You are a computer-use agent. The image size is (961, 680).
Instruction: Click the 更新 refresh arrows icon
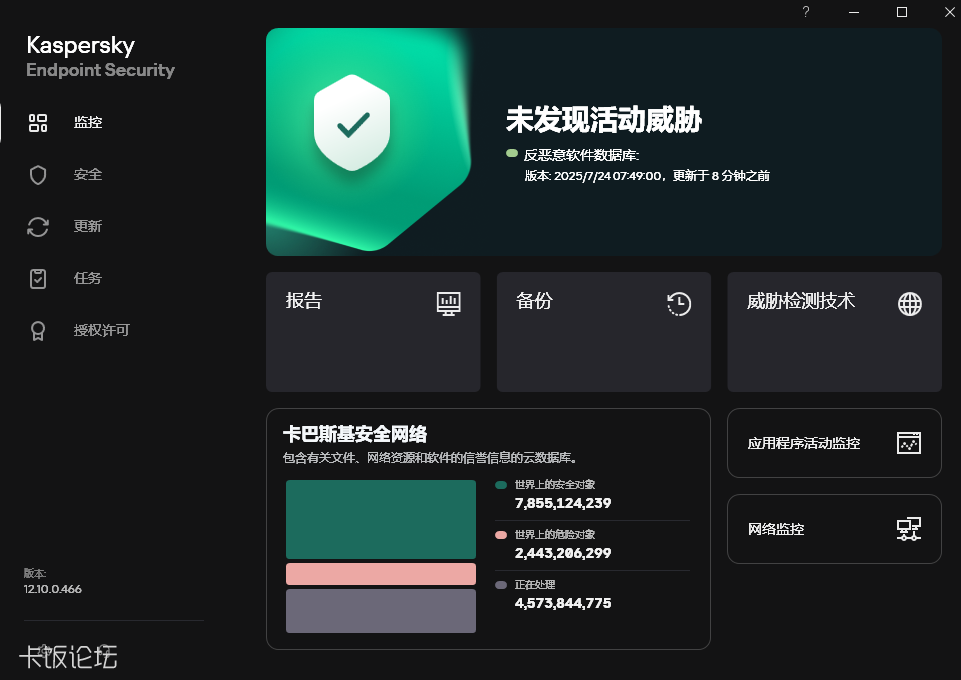[x=38, y=227]
